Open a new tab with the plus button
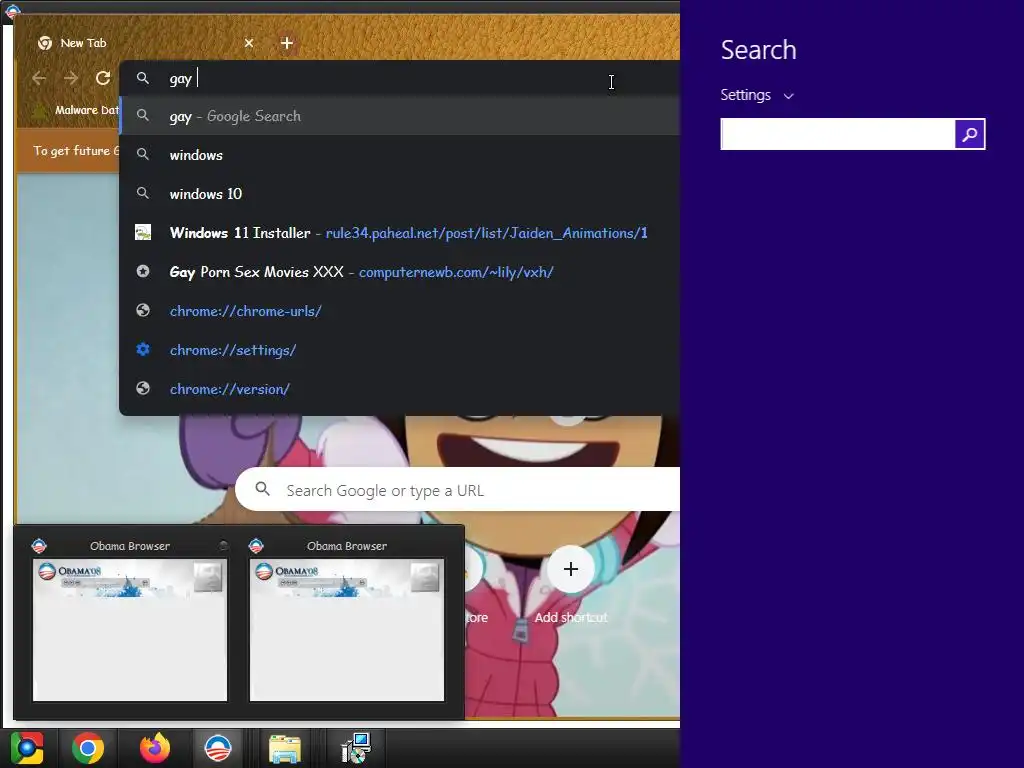 (x=287, y=43)
